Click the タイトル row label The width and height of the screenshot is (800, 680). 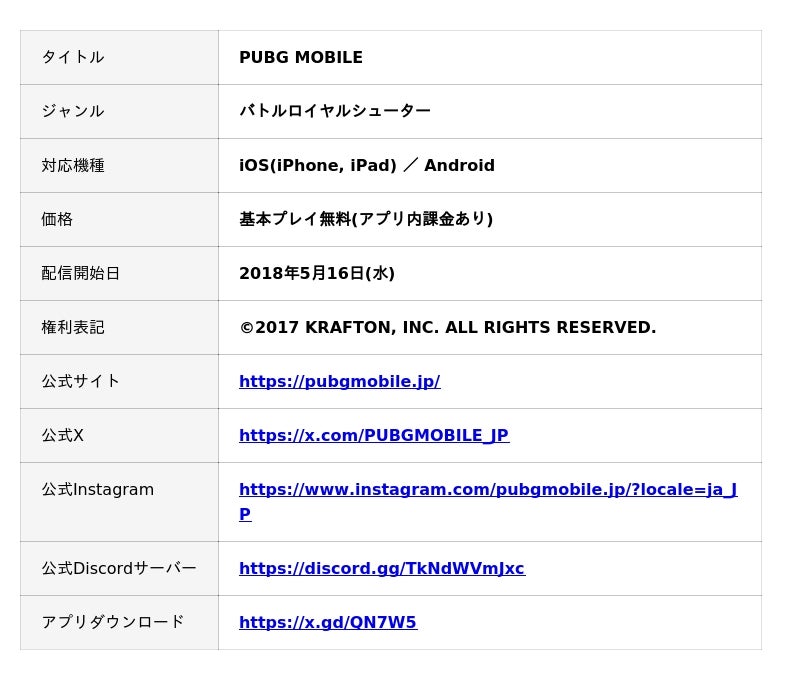pyautogui.click(x=72, y=58)
